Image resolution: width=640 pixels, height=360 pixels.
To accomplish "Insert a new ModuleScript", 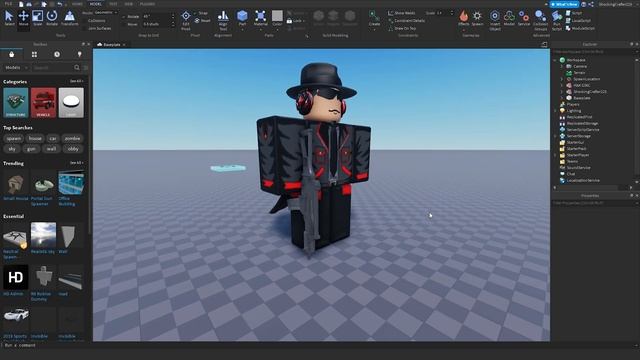I will pos(580,28).
